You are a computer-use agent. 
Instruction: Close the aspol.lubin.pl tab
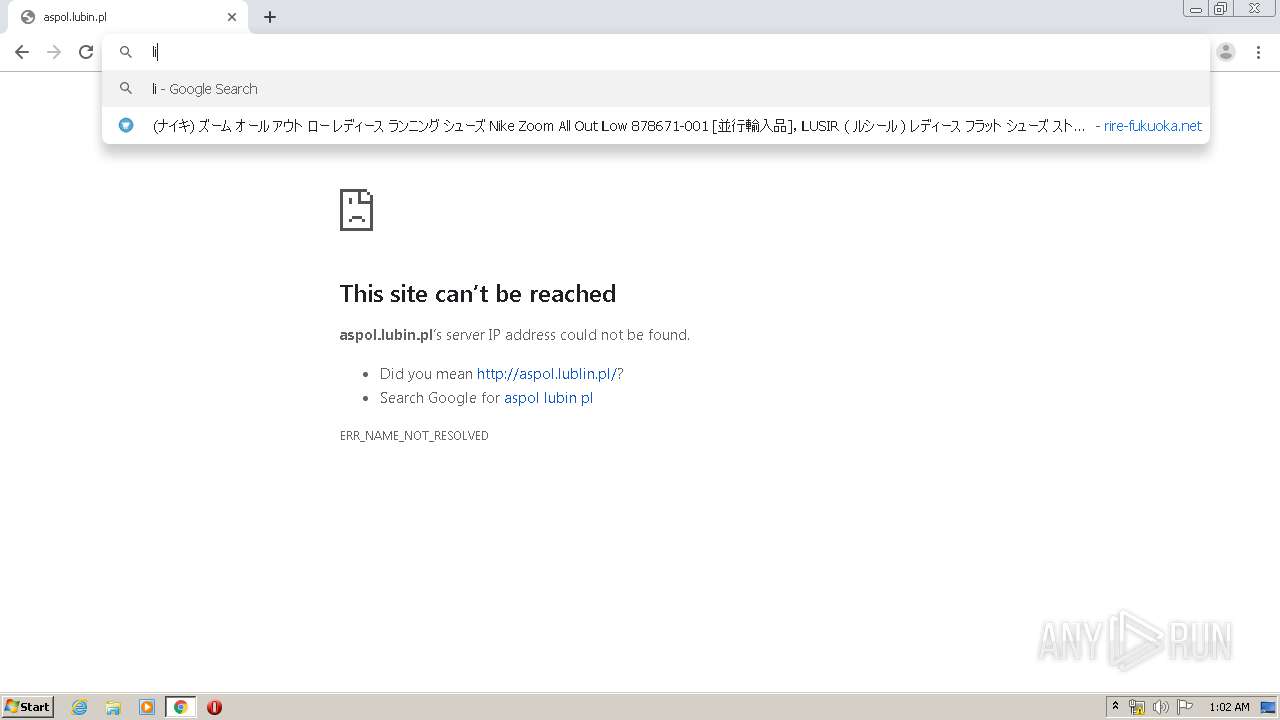coord(232,17)
